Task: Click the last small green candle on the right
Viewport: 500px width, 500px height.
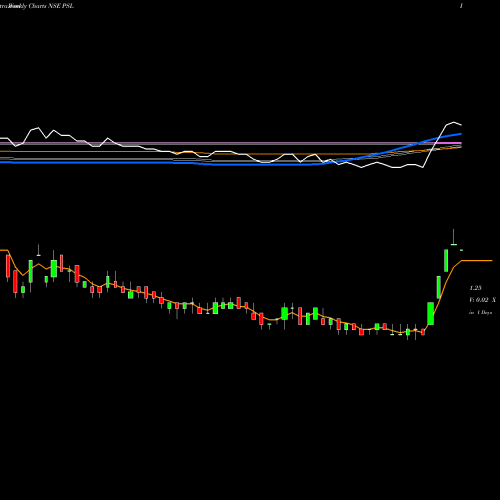Action: coord(462,249)
